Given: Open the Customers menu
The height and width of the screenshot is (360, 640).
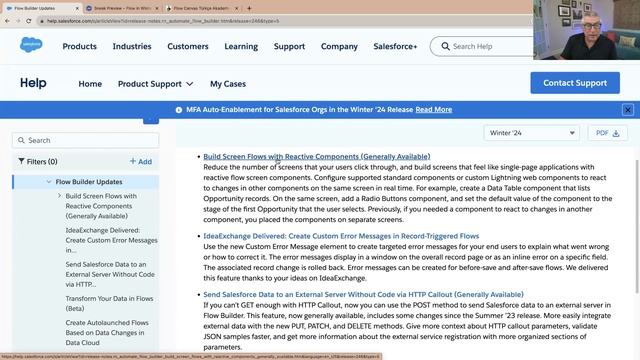Looking at the screenshot, I should coord(188,46).
